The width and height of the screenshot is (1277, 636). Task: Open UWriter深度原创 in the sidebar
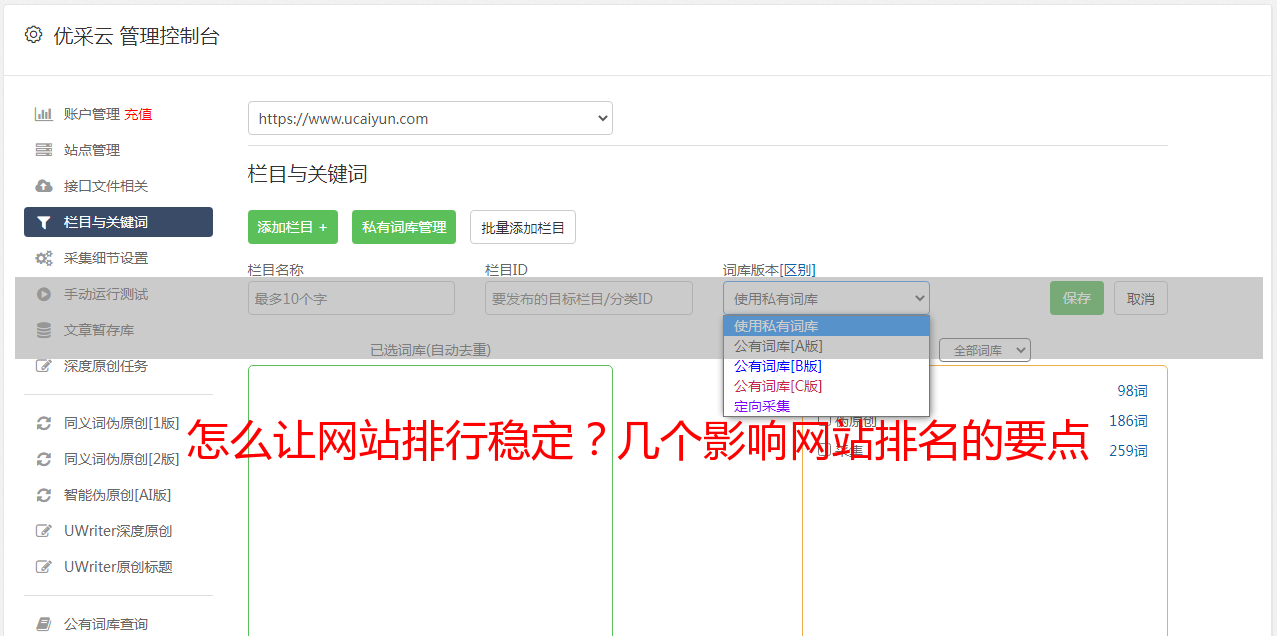coord(118,531)
